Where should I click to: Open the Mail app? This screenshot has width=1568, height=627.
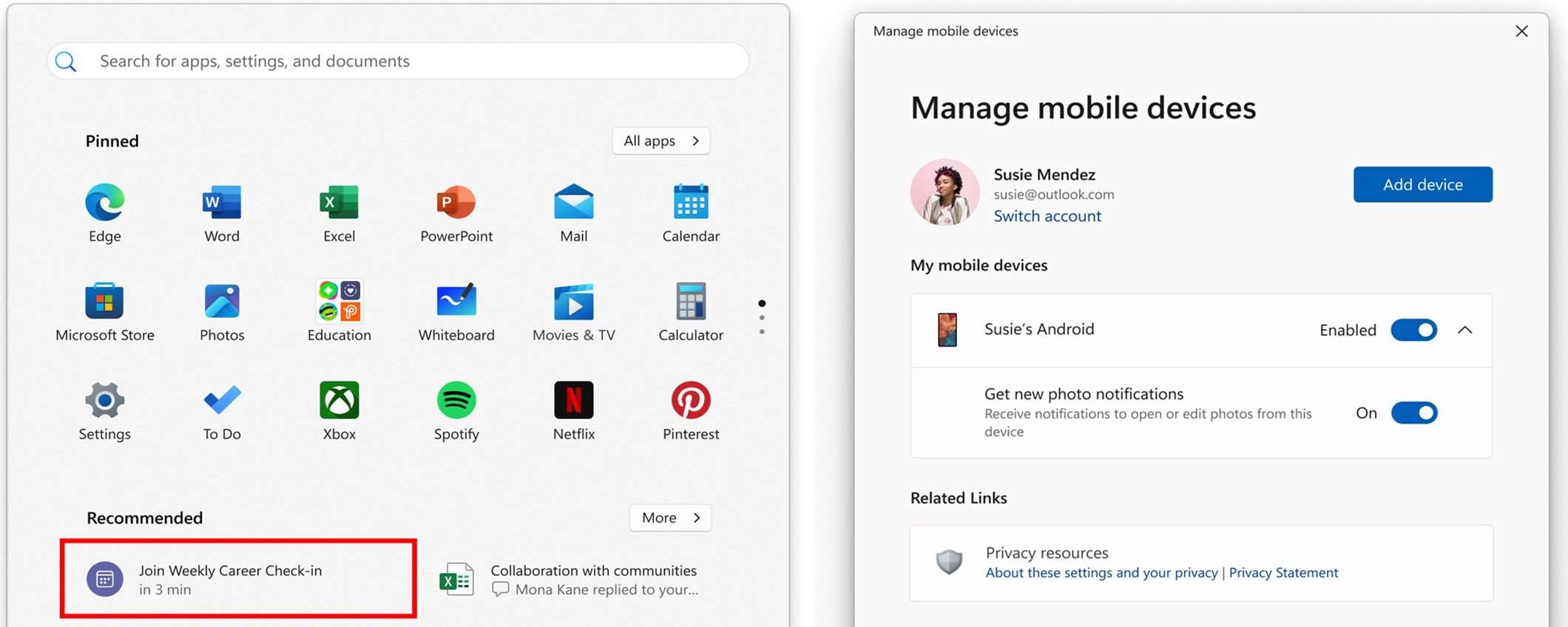coord(574,213)
